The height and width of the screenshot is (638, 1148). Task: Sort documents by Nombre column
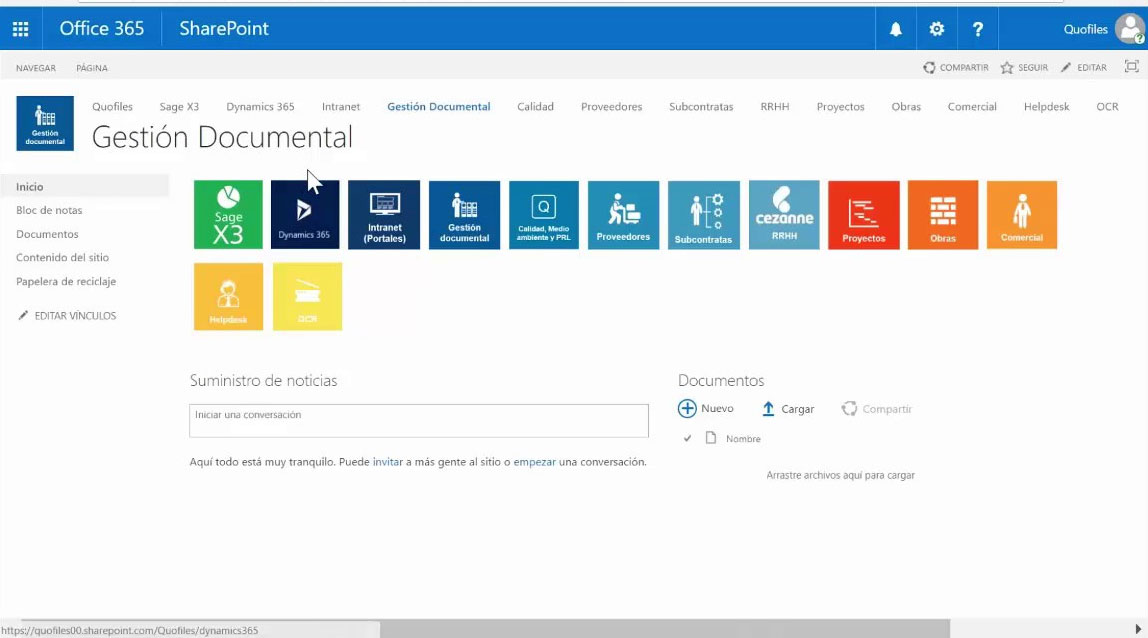pos(743,439)
